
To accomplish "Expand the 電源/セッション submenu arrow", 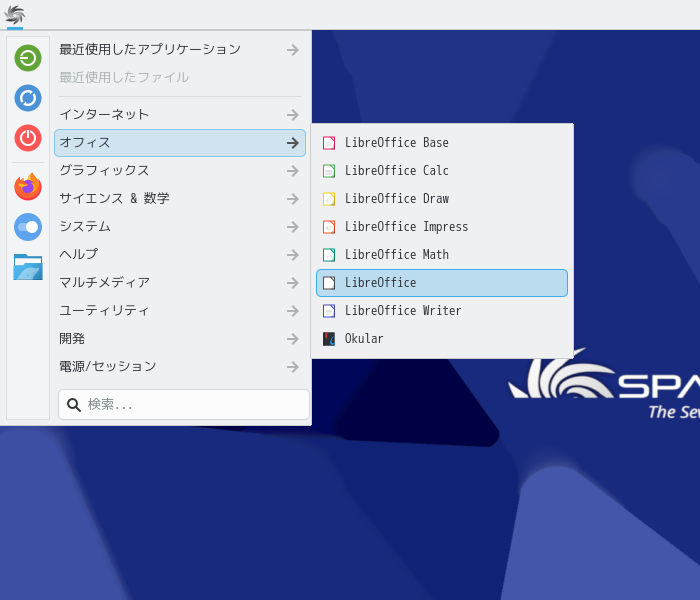I will pos(293,367).
